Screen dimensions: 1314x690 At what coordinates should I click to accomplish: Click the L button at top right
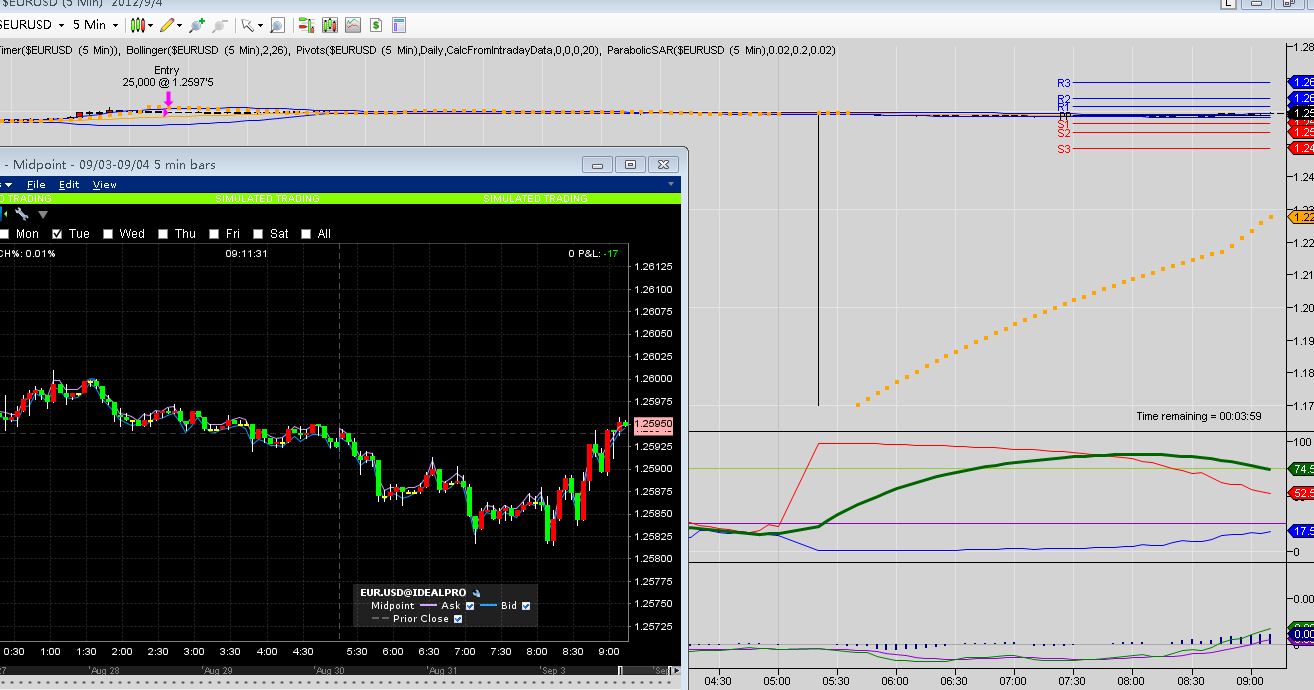1229,4
